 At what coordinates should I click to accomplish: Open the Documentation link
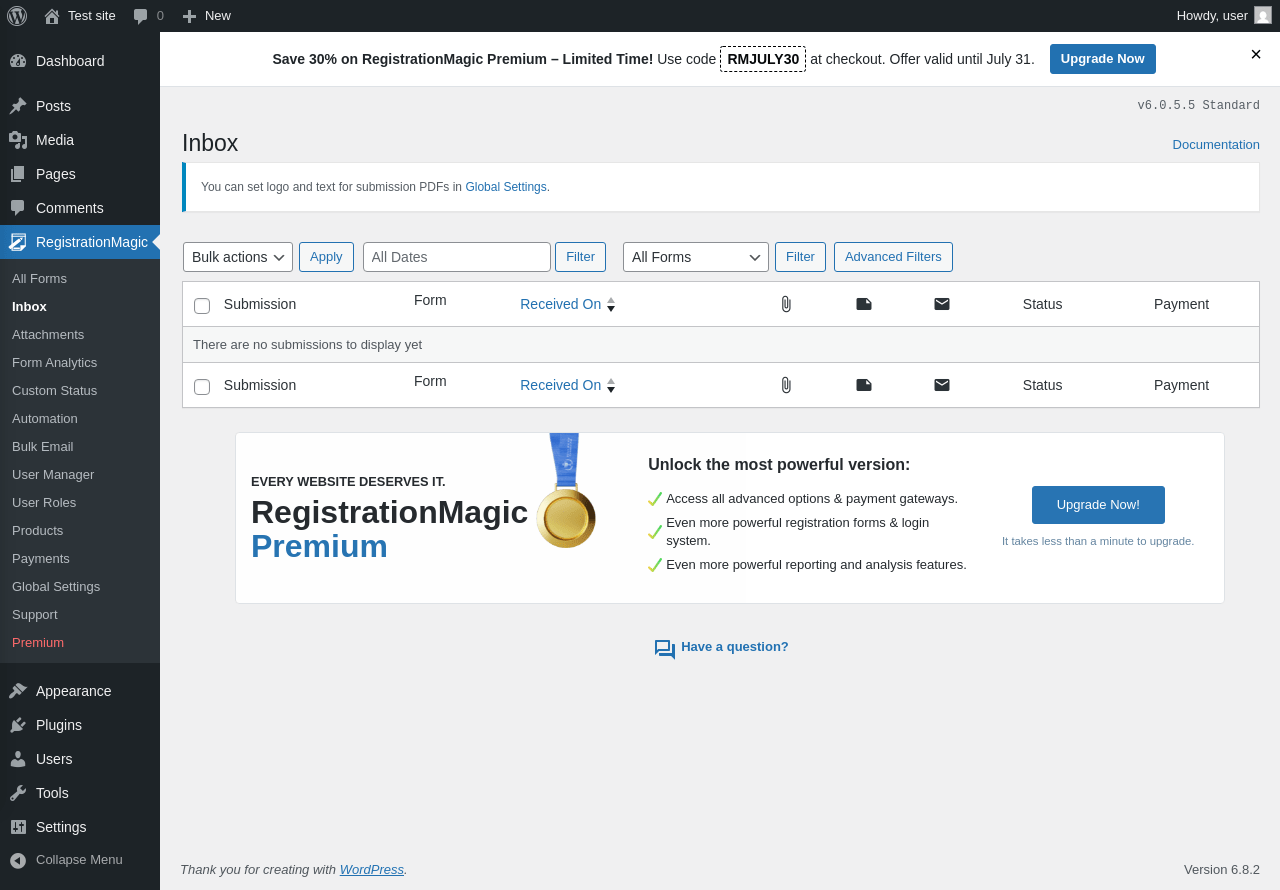(1216, 144)
